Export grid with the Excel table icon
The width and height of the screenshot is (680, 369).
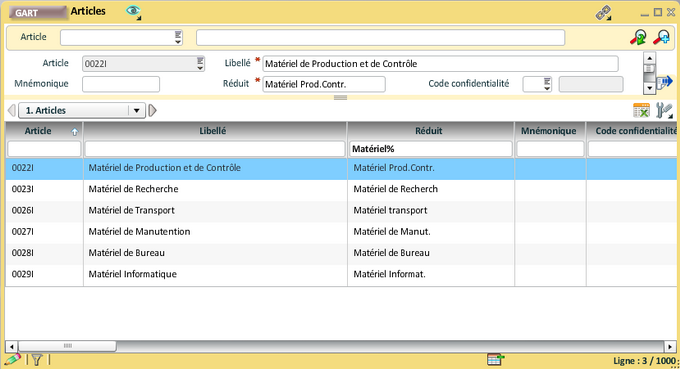click(641, 111)
